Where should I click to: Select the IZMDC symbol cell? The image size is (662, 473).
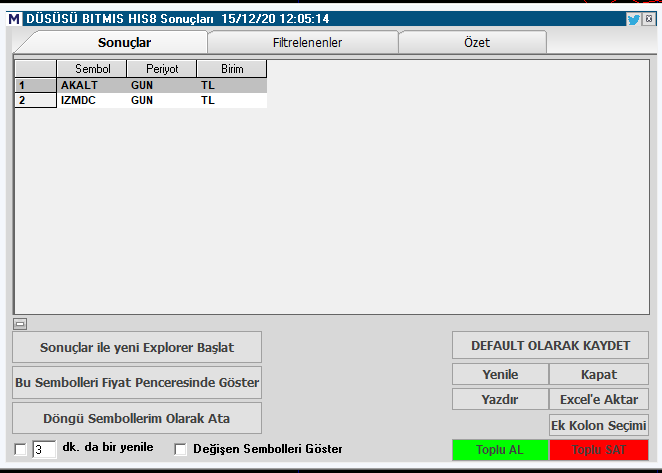click(x=92, y=101)
